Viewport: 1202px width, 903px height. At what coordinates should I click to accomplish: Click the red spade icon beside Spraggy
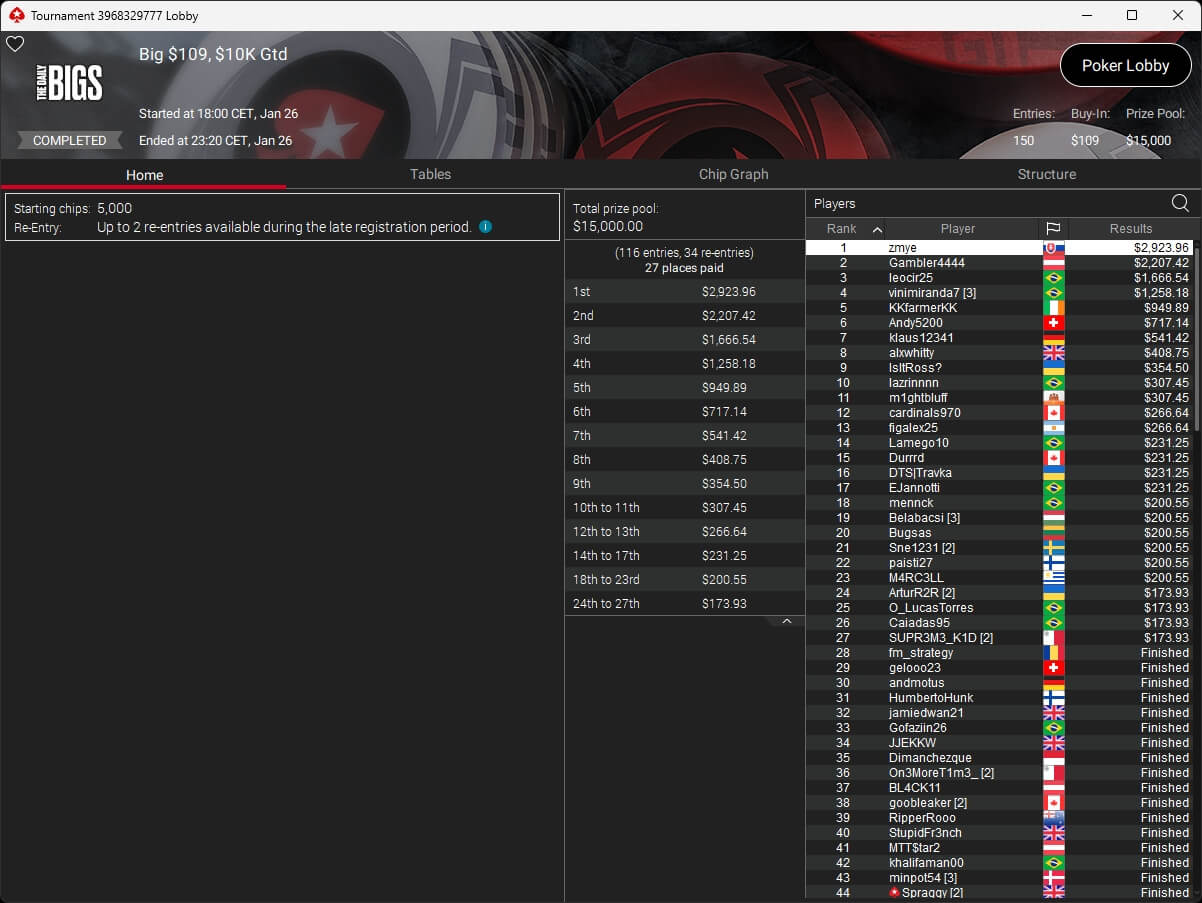(x=894, y=892)
